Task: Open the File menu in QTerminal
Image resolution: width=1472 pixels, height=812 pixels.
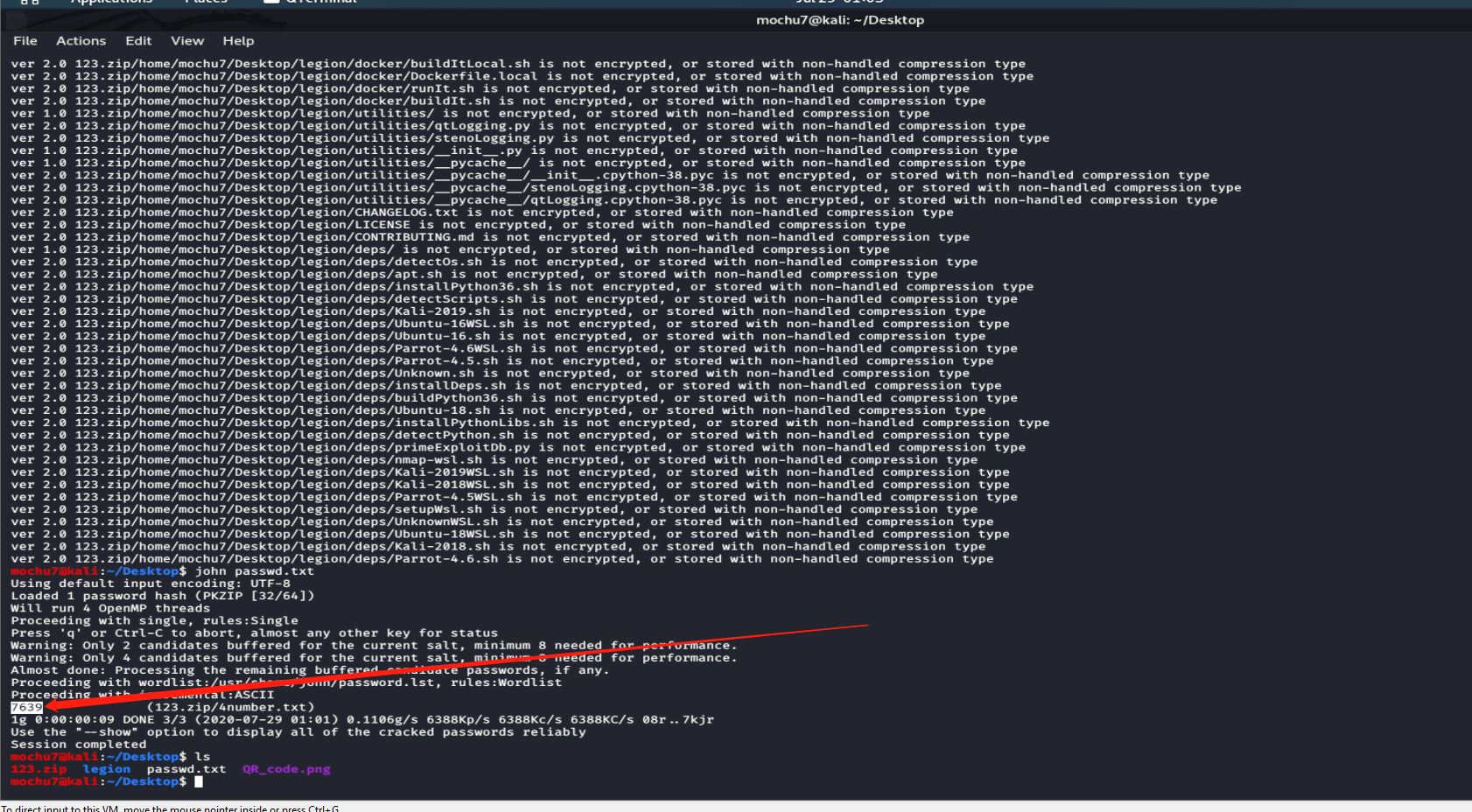Action: pyautogui.click(x=25, y=40)
